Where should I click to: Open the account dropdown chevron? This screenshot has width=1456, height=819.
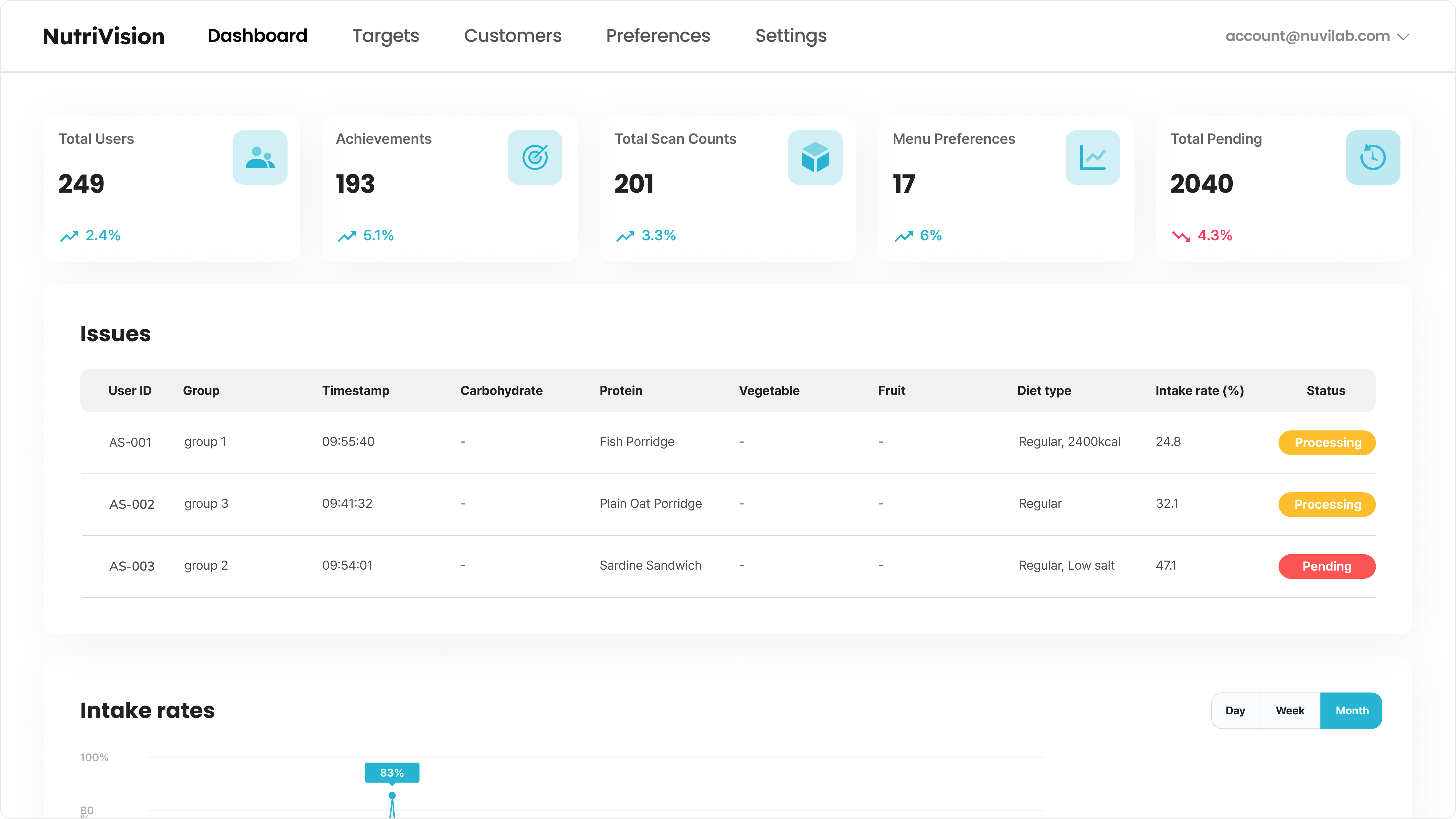(x=1403, y=37)
